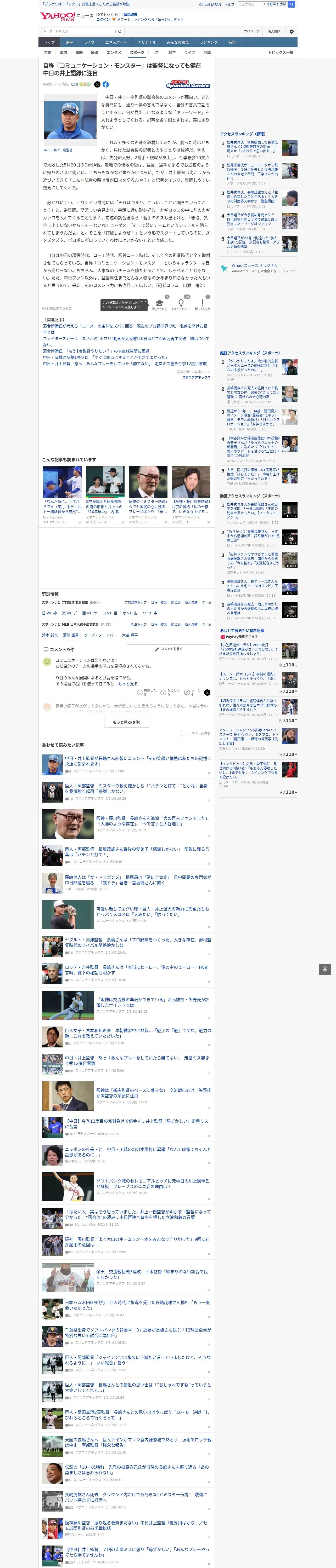
Task: React with 新しい視点 exclamation icon
Action: [x=203, y=303]
